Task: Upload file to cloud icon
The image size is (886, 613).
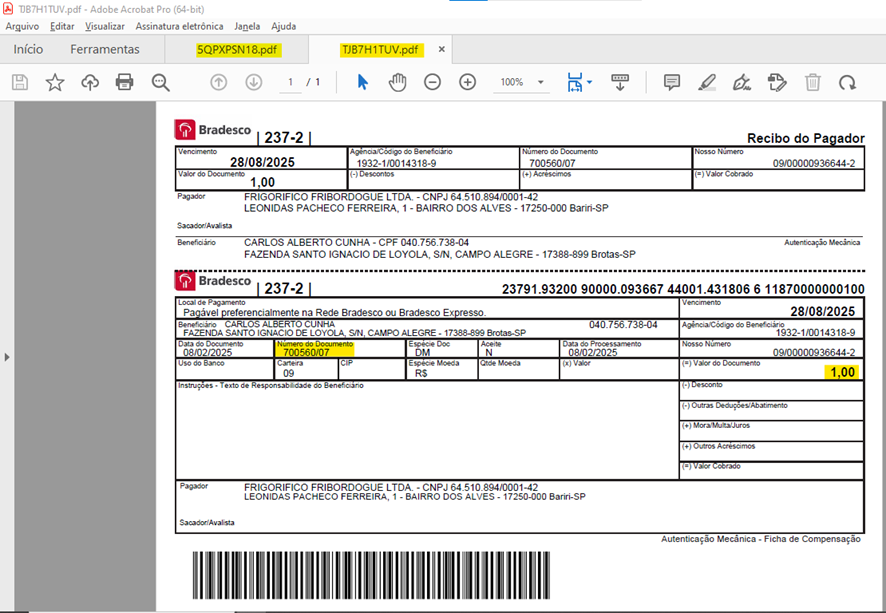Action: pos(90,82)
